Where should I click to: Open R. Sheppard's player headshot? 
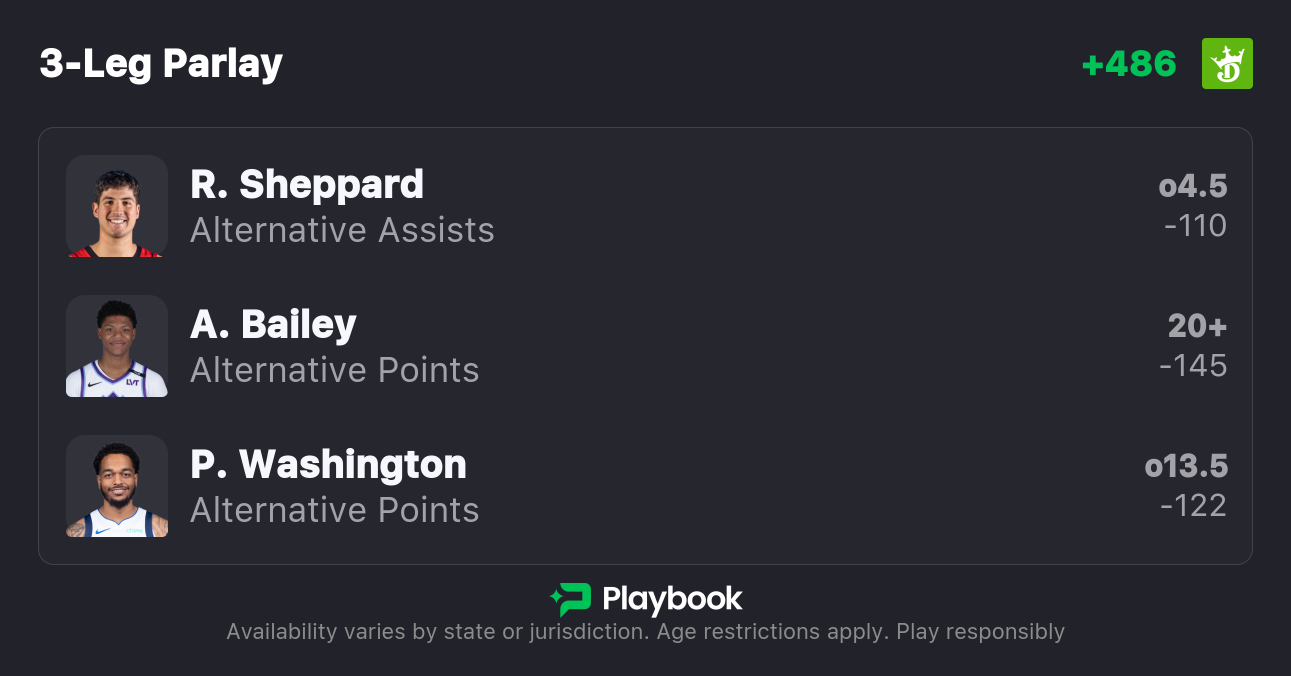(117, 206)
